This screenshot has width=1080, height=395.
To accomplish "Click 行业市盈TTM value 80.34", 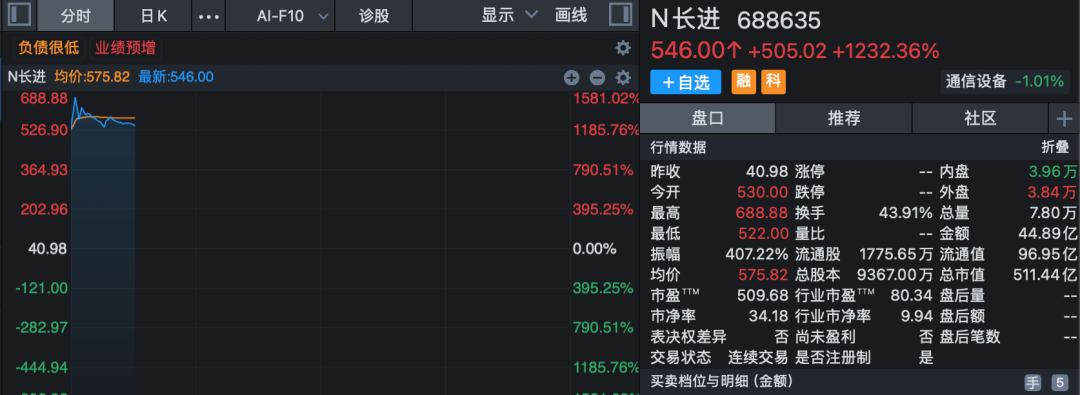I will coord(913,296).
